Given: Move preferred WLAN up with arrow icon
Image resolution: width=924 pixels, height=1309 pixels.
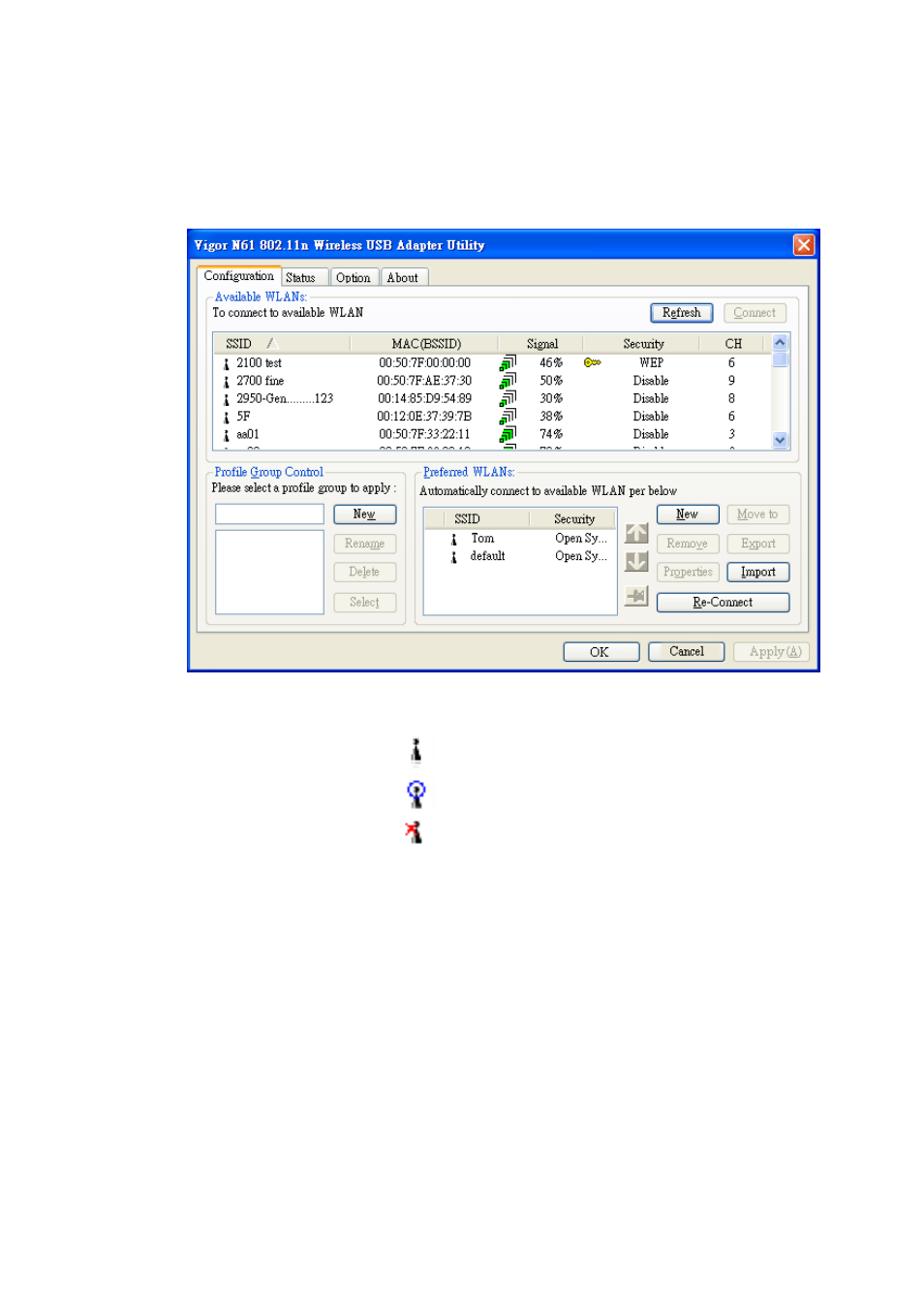Looking at the screenshot, I should pyautogui.click(x=636, y=533).
